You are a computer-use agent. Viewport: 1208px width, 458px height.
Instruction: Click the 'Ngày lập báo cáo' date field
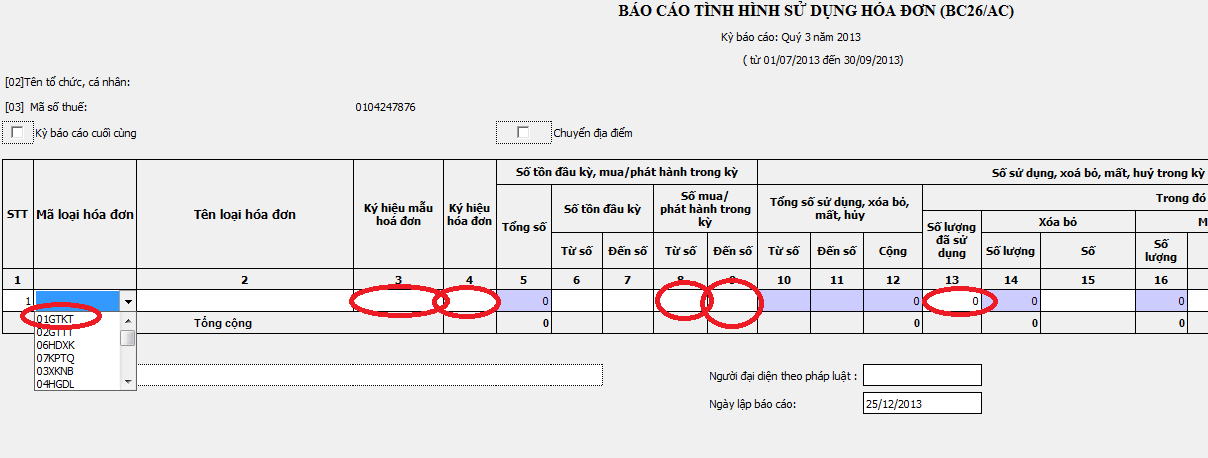921,403
